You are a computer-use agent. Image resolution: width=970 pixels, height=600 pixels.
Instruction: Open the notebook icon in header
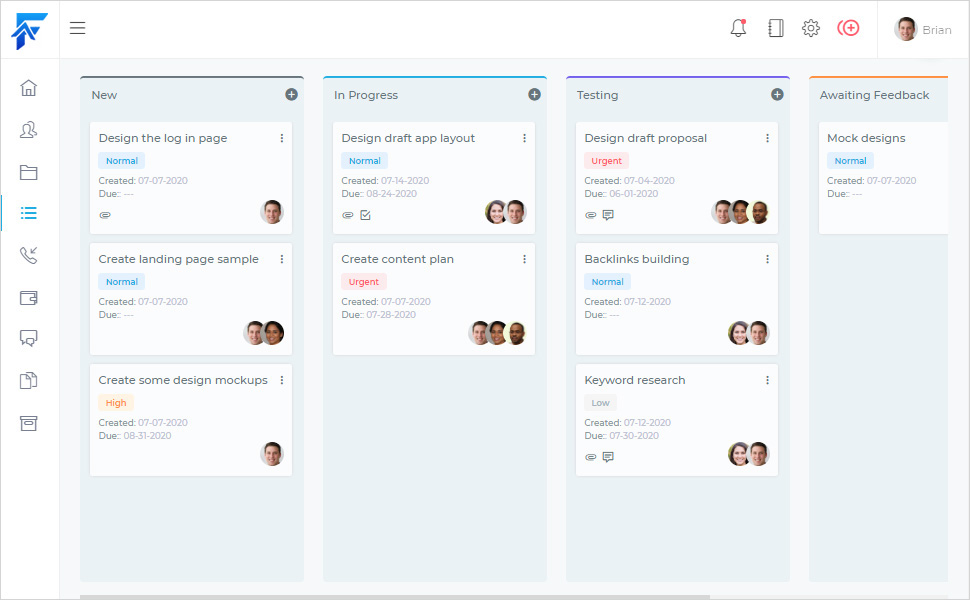click(x=775, y=29)
